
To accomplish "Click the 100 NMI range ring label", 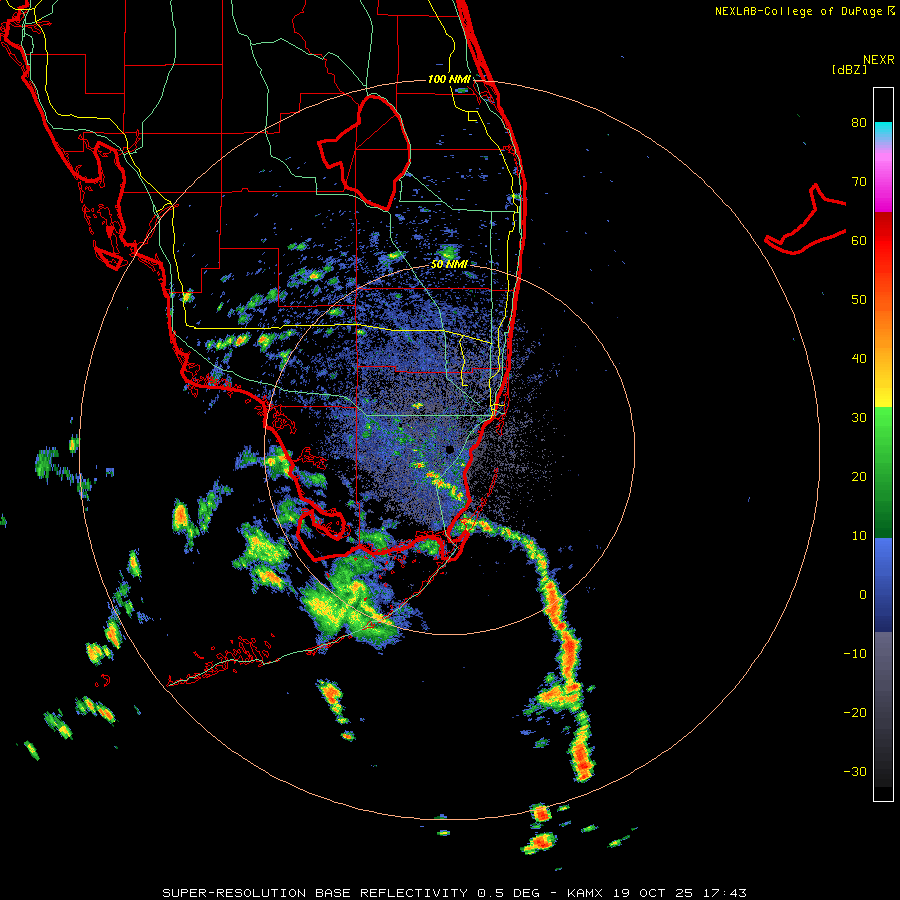I will pos(449,79).
